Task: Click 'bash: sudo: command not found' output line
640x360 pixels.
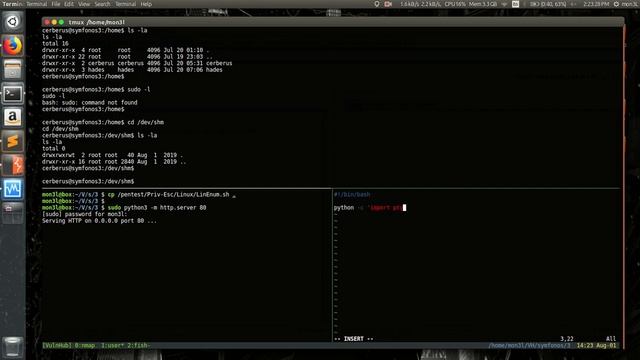Action: 89,102
